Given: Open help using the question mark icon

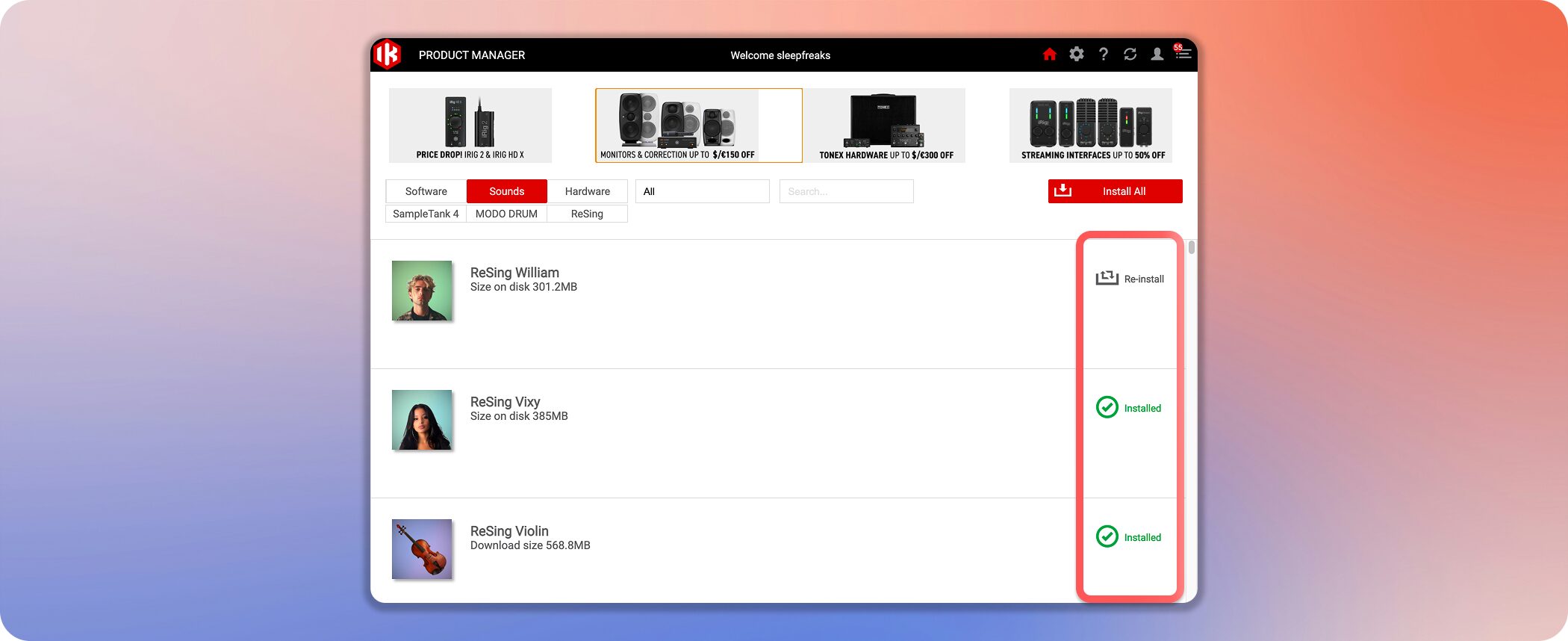Looking at the screenshot, I should click(1103, 54).
